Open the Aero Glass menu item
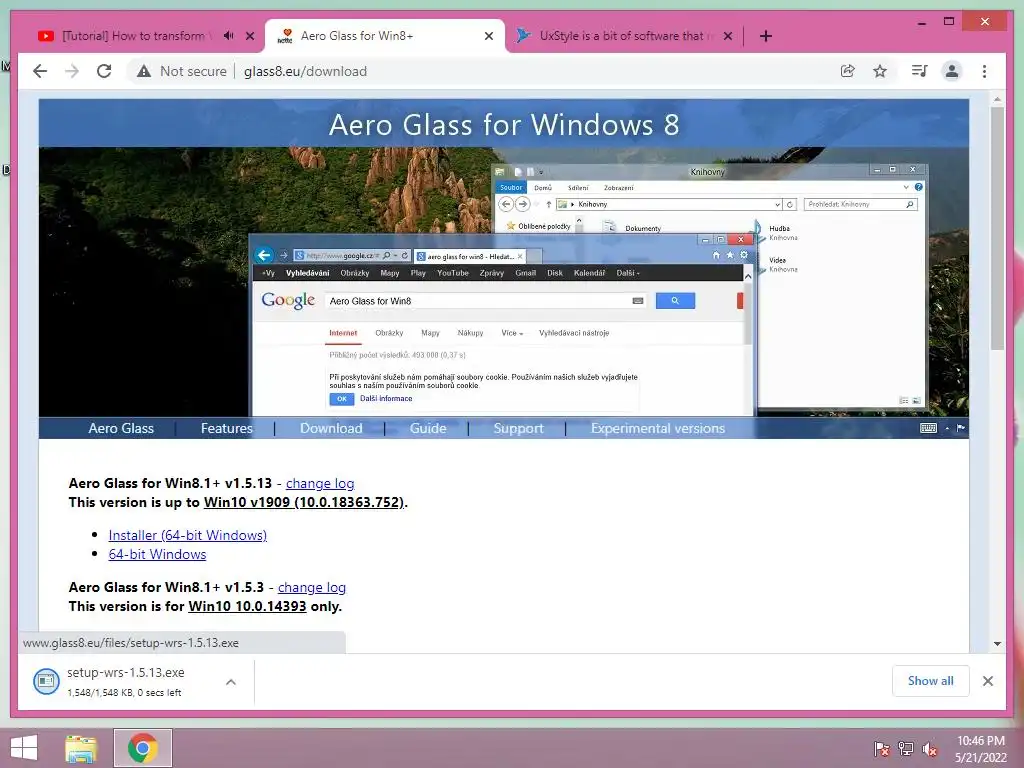This screenshot has height=768, width=1024. click(x=121, y=428)
